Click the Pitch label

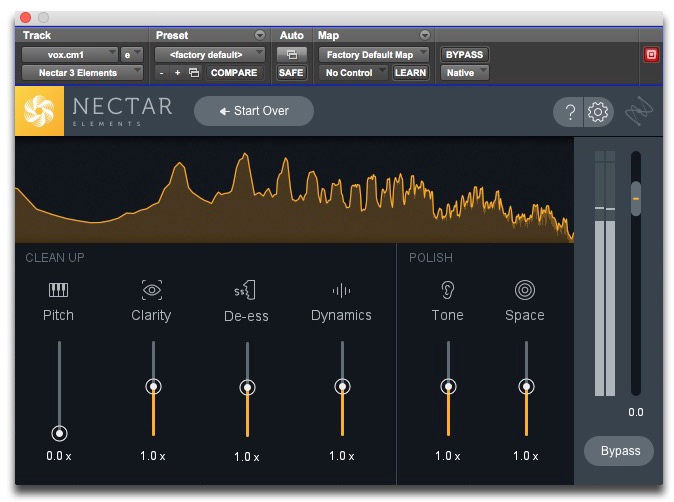[x=58, y=315]
